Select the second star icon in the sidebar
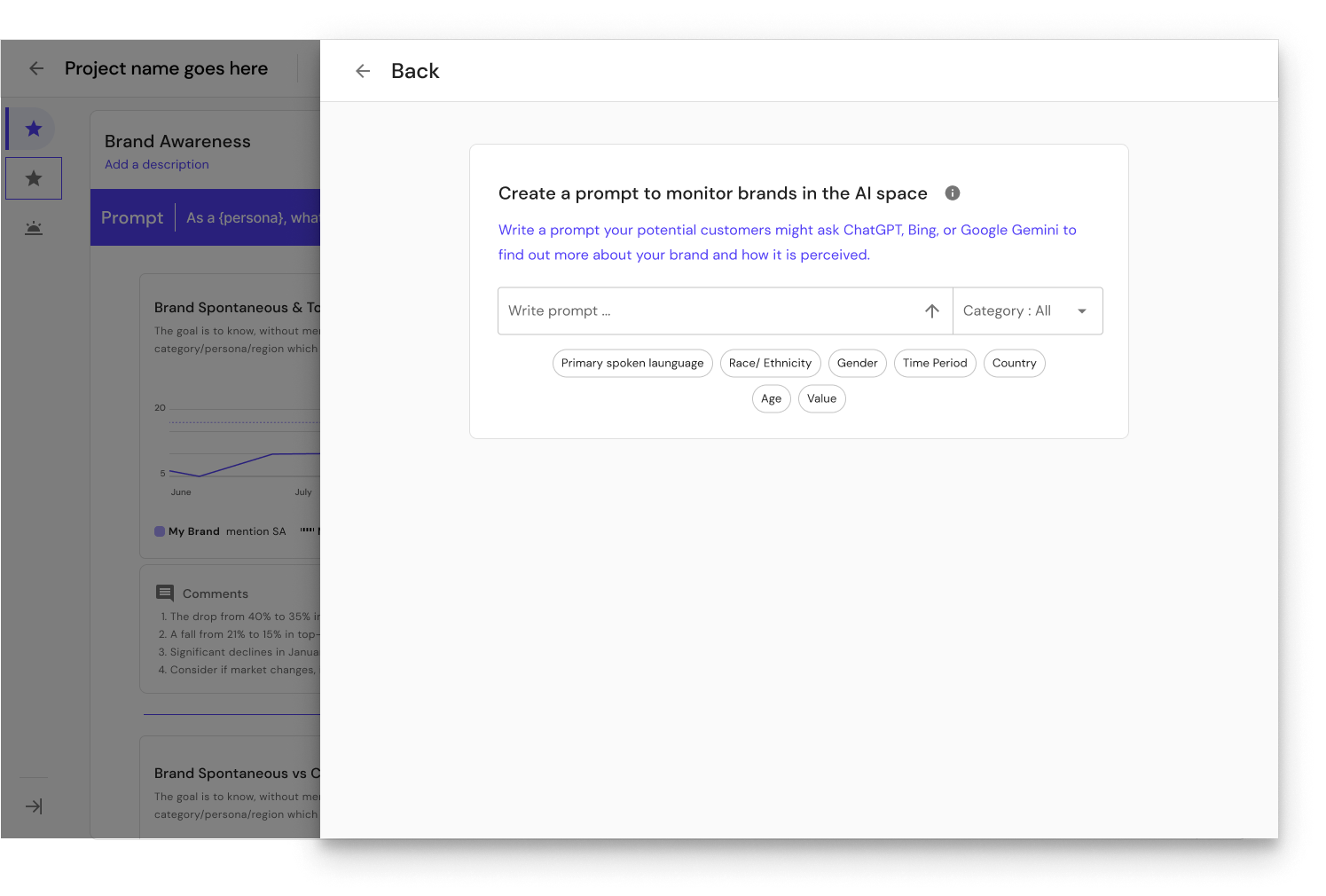The width and height of the screenshot is (1326, 896). pyautogui.click(x=33, y=177)
